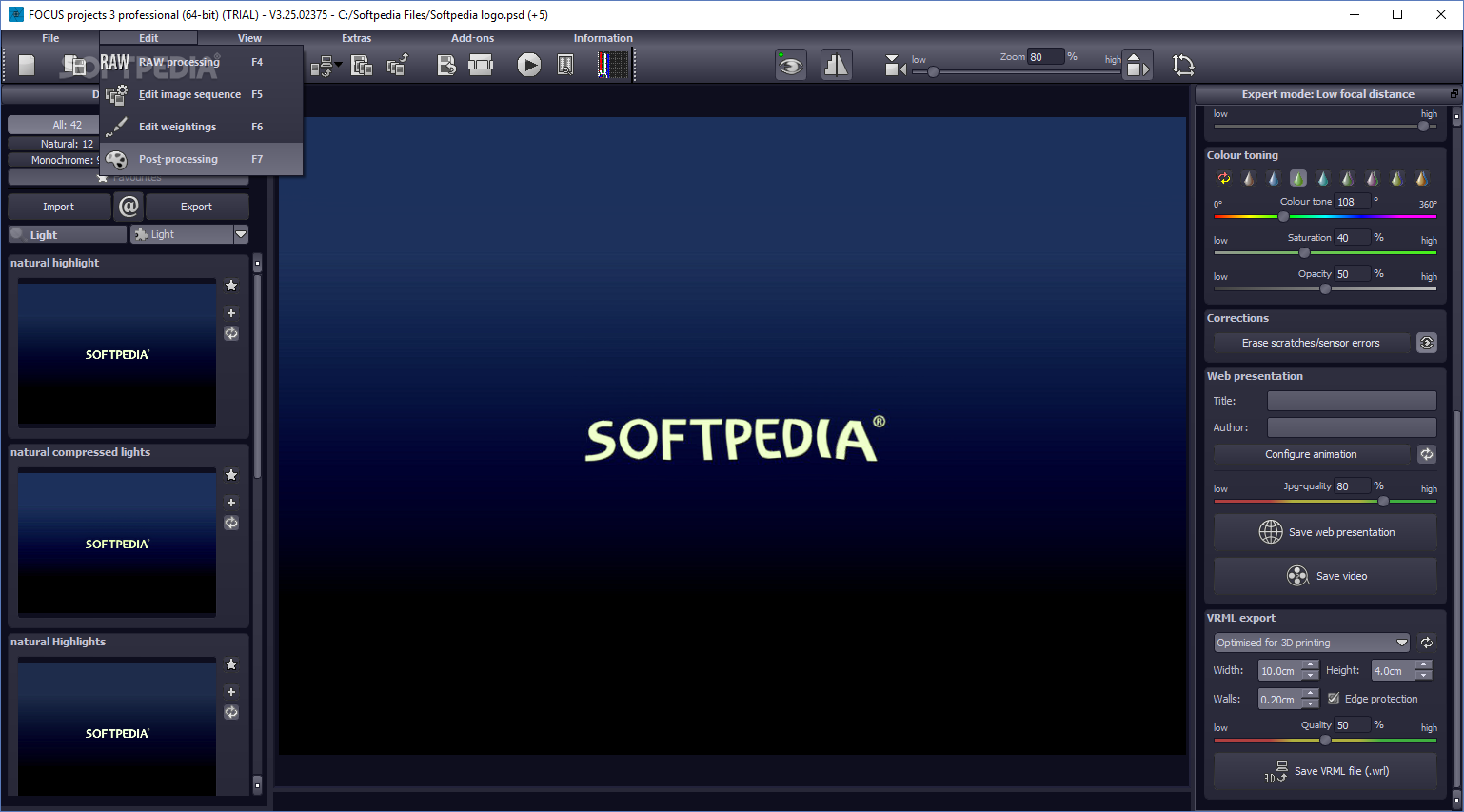Image resolution: width=1464 pixels, height=812 pixels.
Task: Click the Import presets button
Action: tap(58, 207)
